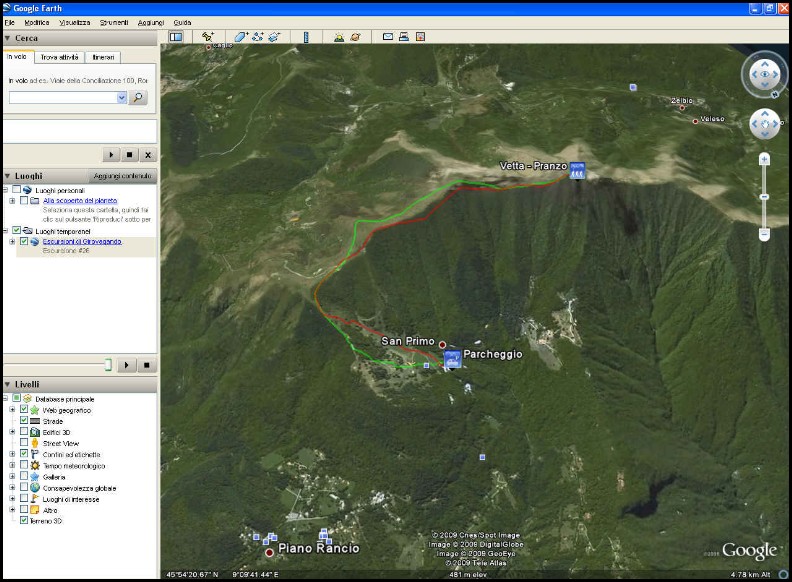792x582 pixels.
Task: Open the search box dropdown arrow
Action: tap(121, 98)
